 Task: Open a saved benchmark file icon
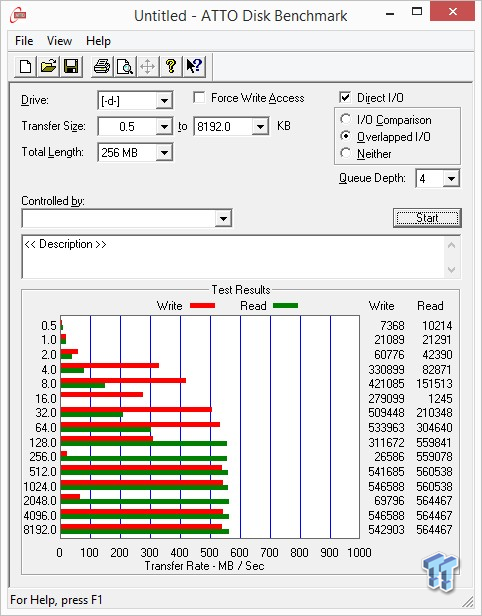coord(48,66)
